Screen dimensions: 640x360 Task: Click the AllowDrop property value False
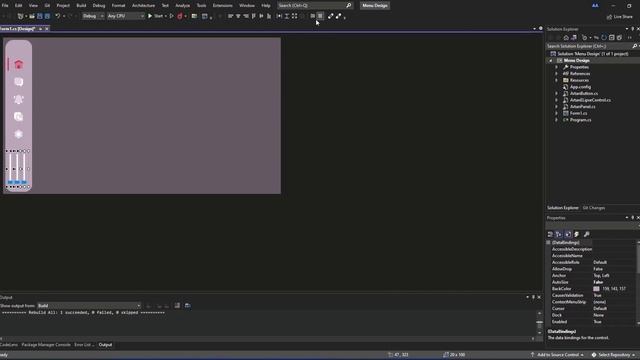(598, 269)
